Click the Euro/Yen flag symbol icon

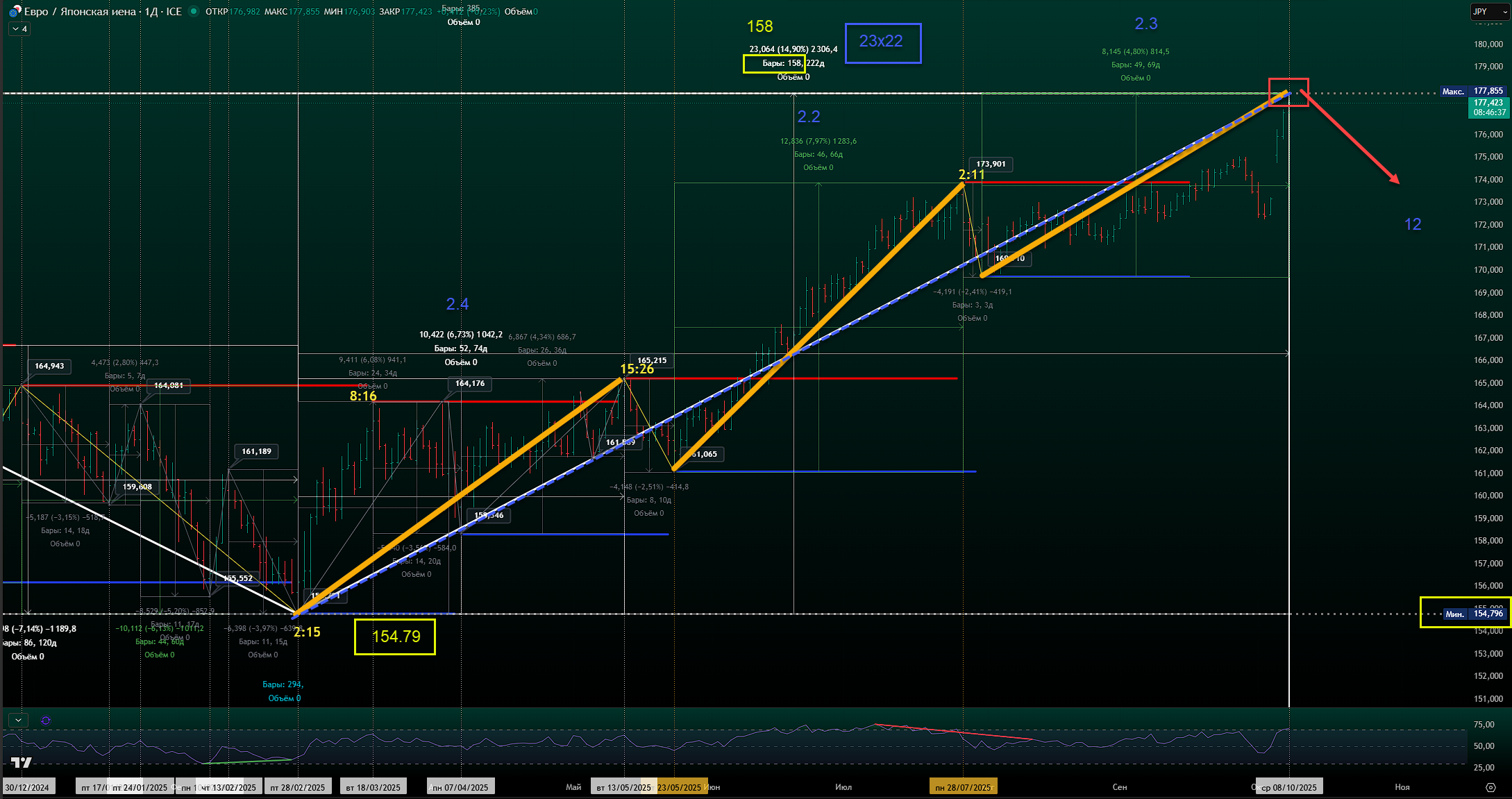click(x=14, y=11)
